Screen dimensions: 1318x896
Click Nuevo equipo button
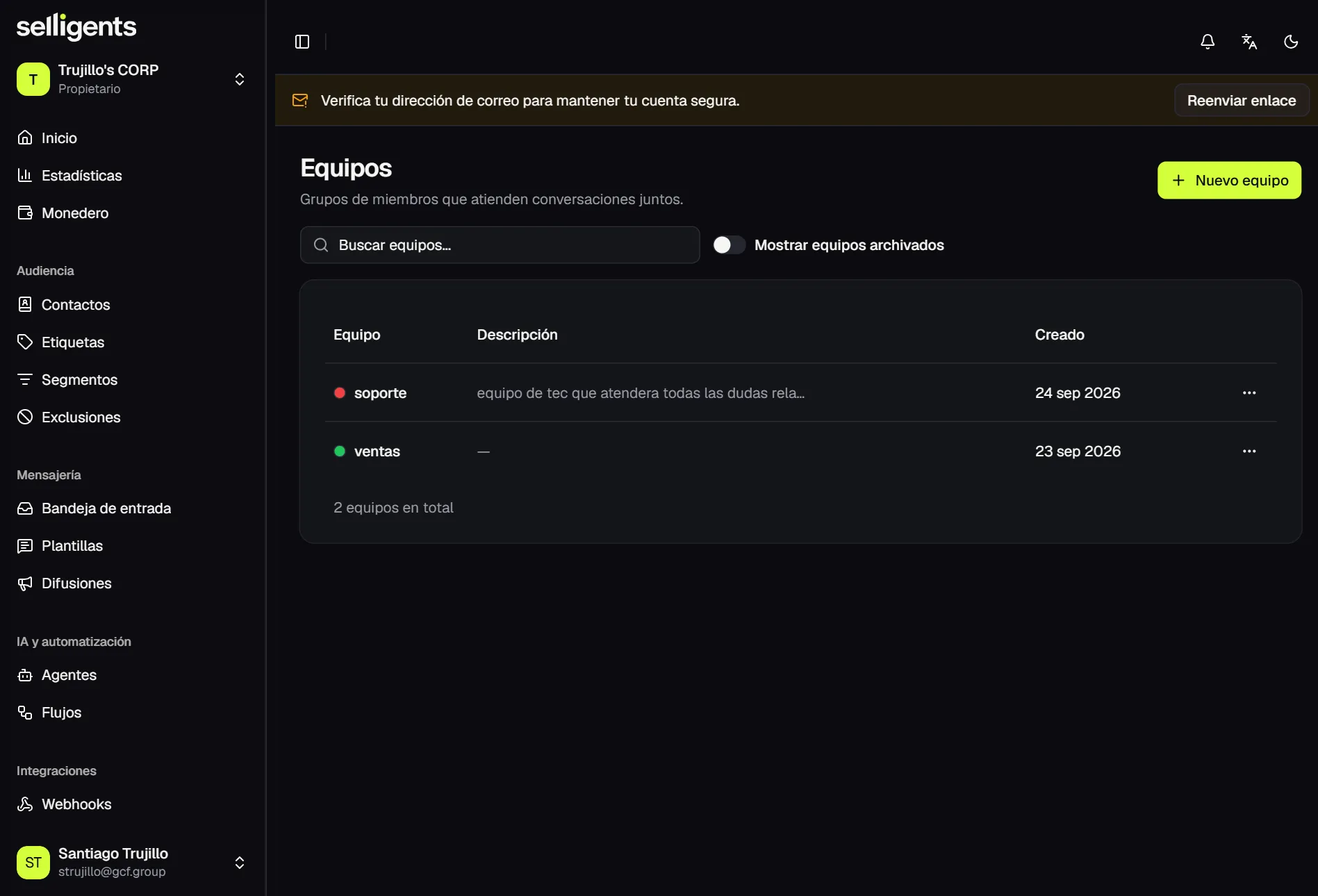(x=1229, y=181)
